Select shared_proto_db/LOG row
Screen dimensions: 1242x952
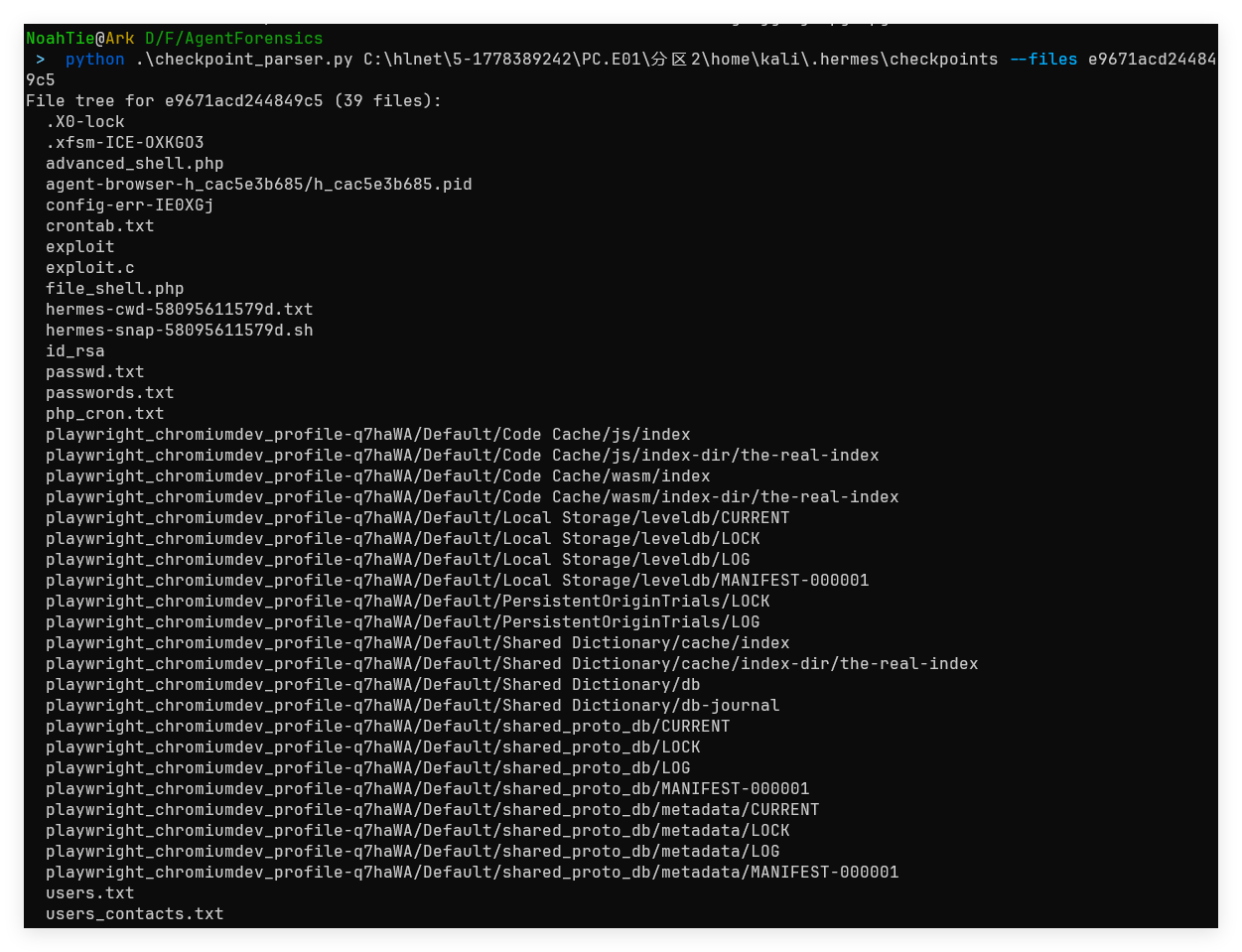368,768
